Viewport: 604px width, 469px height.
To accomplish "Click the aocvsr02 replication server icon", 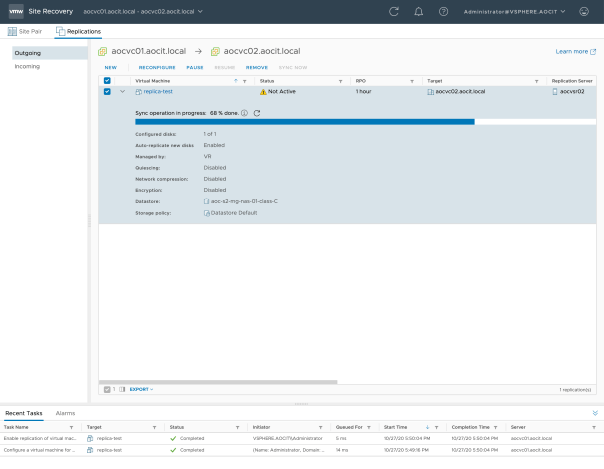I will (555, 92).
